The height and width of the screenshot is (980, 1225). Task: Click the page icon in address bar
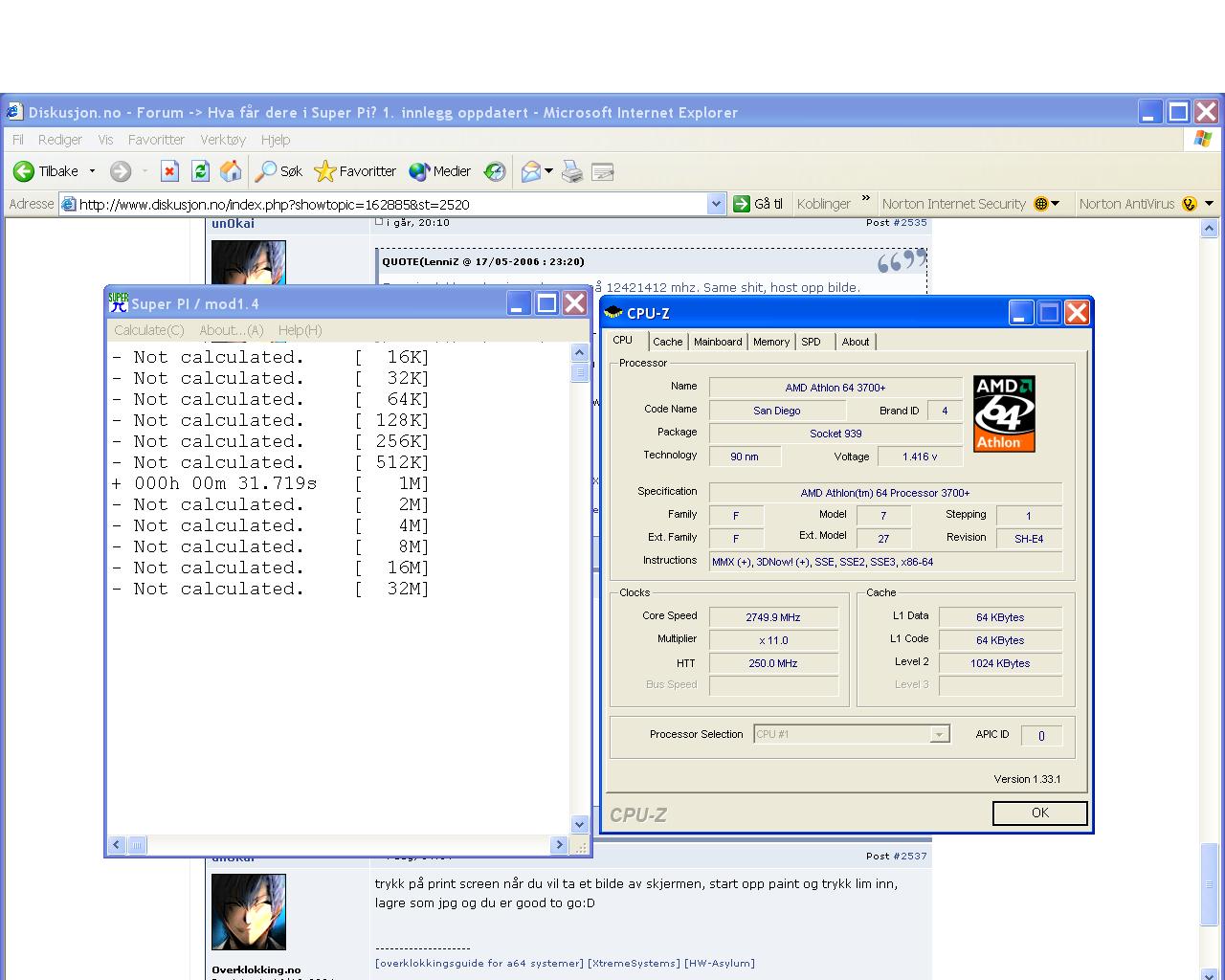tap(68, 203)
